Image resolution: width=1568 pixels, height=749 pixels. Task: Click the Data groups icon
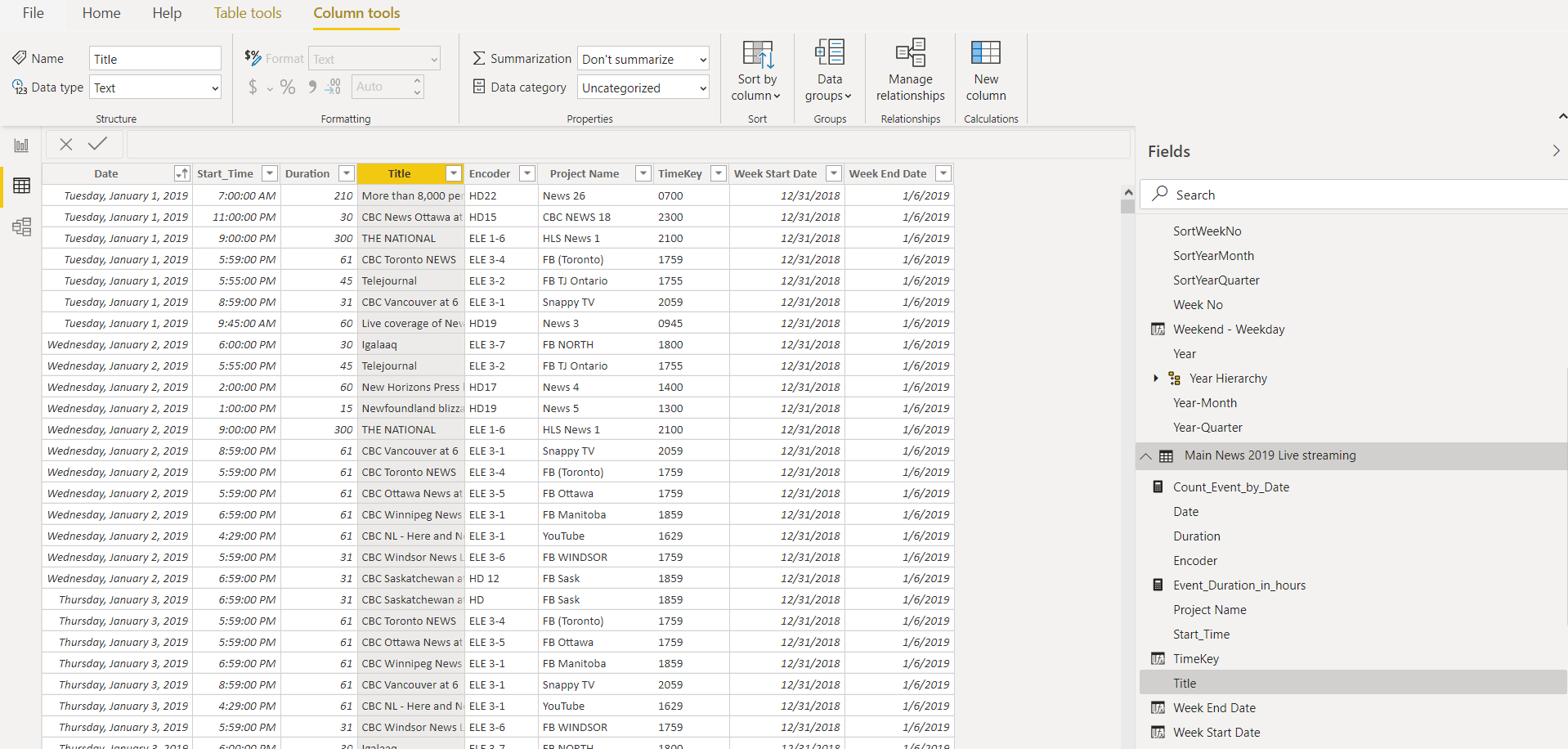pyautogui.click(x=829, y=54)
